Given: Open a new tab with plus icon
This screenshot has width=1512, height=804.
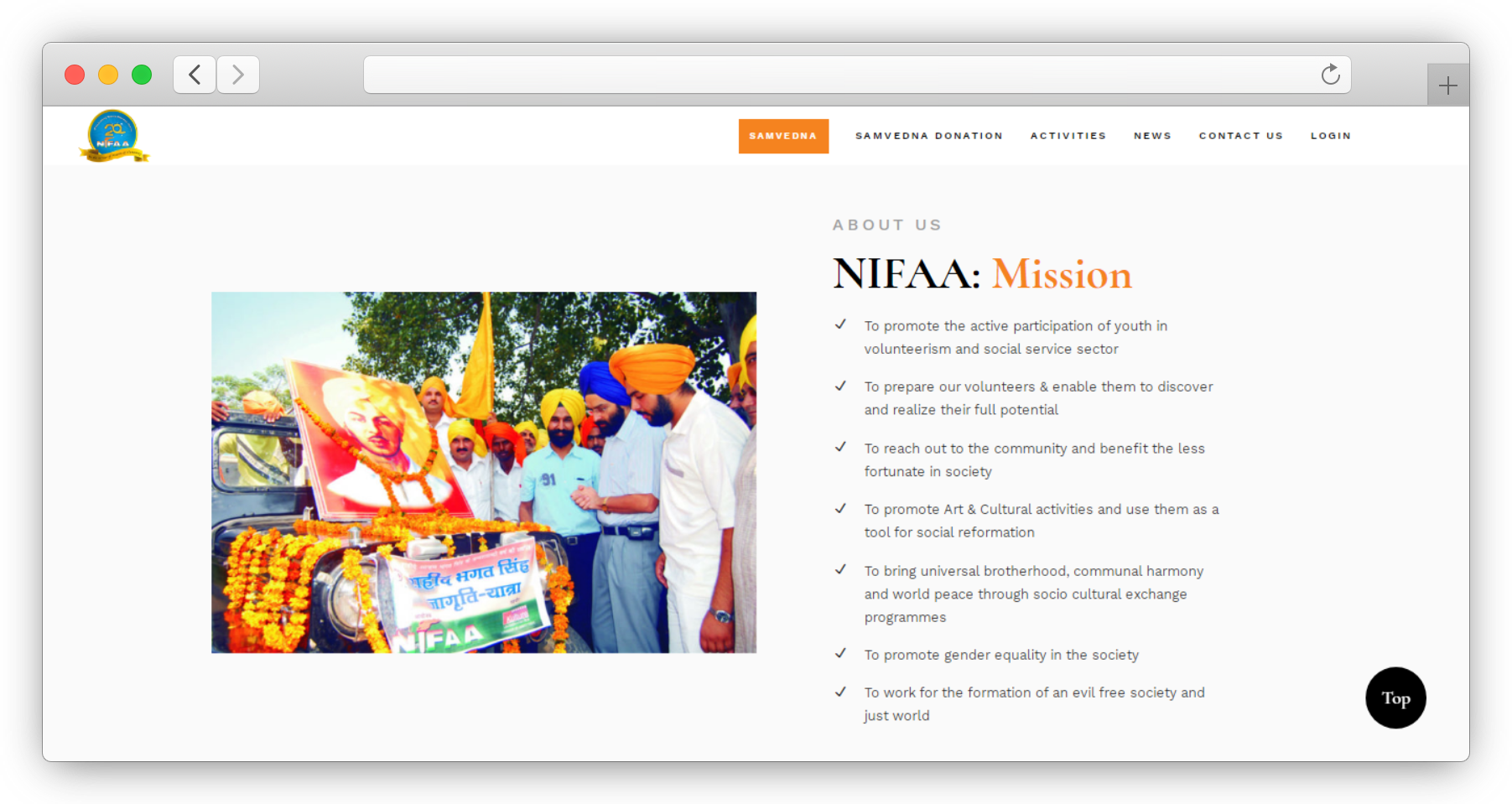Looking at the screenshot, I should click(x=1447, y=86).
